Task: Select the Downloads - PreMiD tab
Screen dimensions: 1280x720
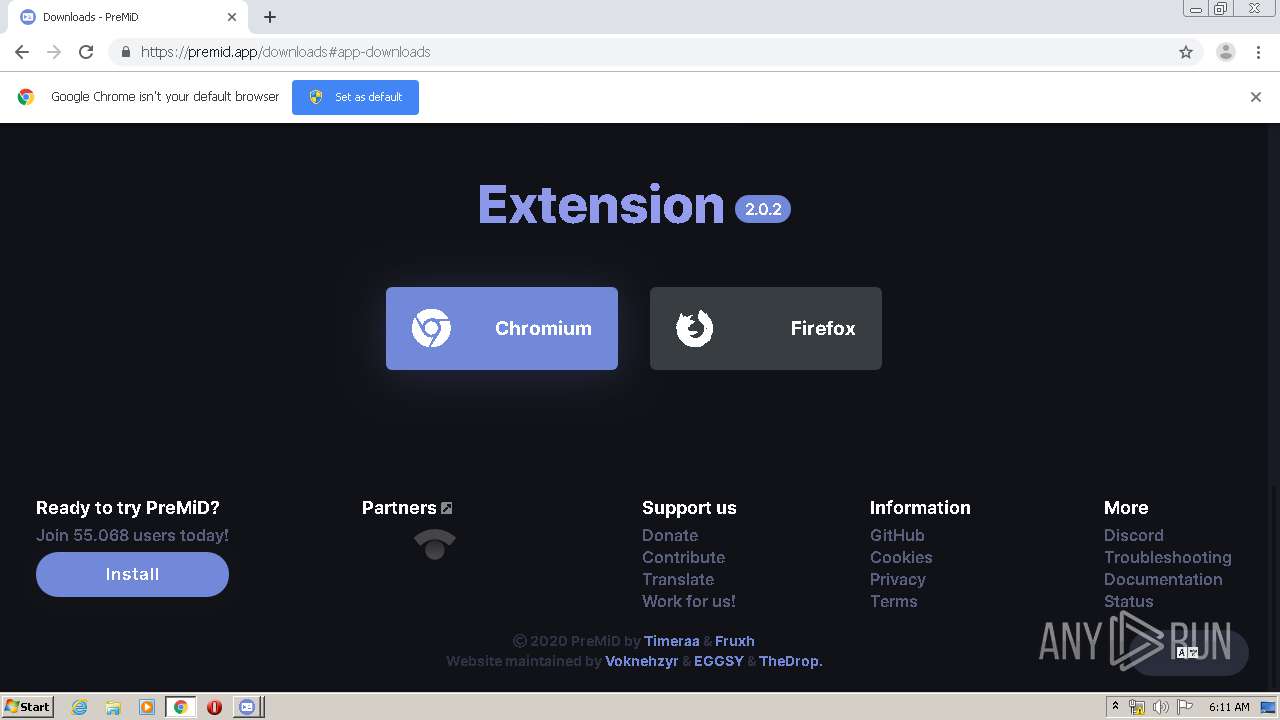Action: (130, 17)
